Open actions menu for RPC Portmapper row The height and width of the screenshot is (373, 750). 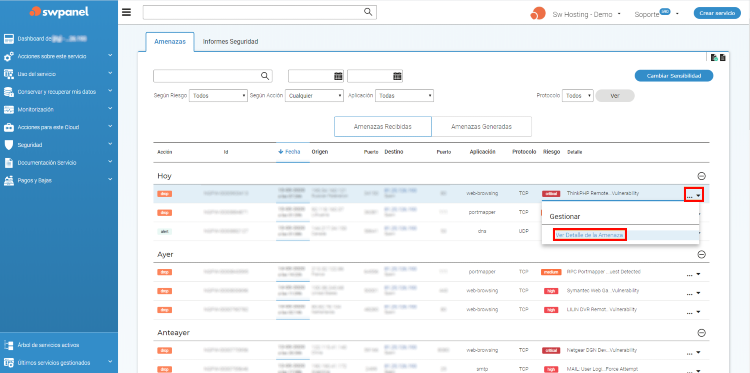694,274
